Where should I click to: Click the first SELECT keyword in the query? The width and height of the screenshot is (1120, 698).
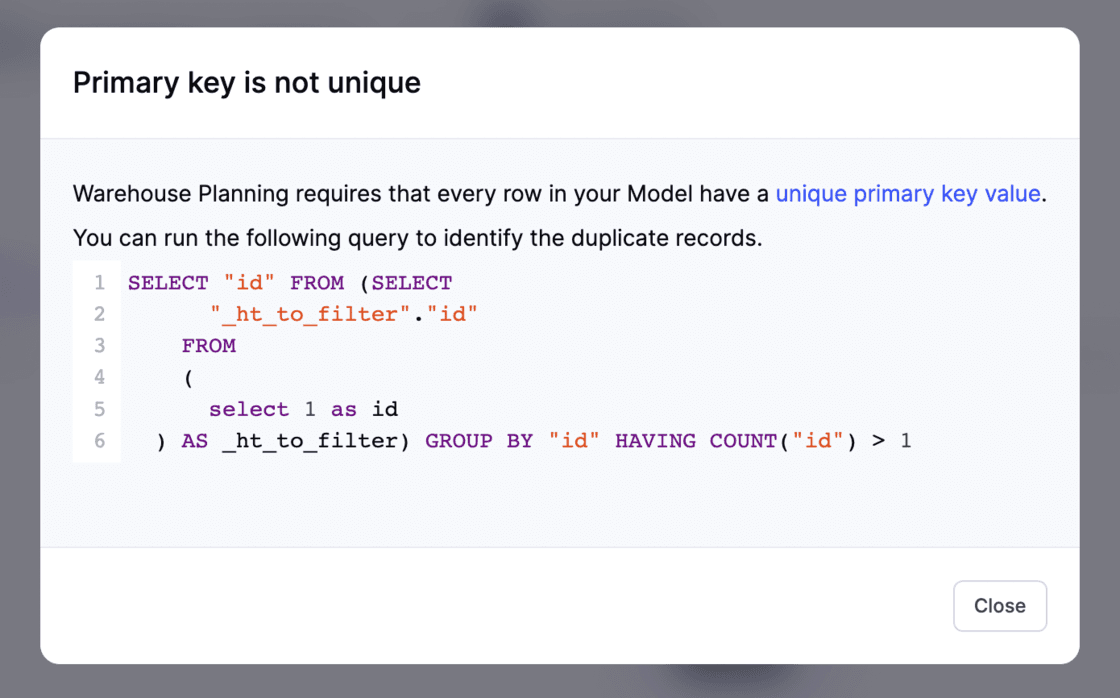(x=168, y=283)
